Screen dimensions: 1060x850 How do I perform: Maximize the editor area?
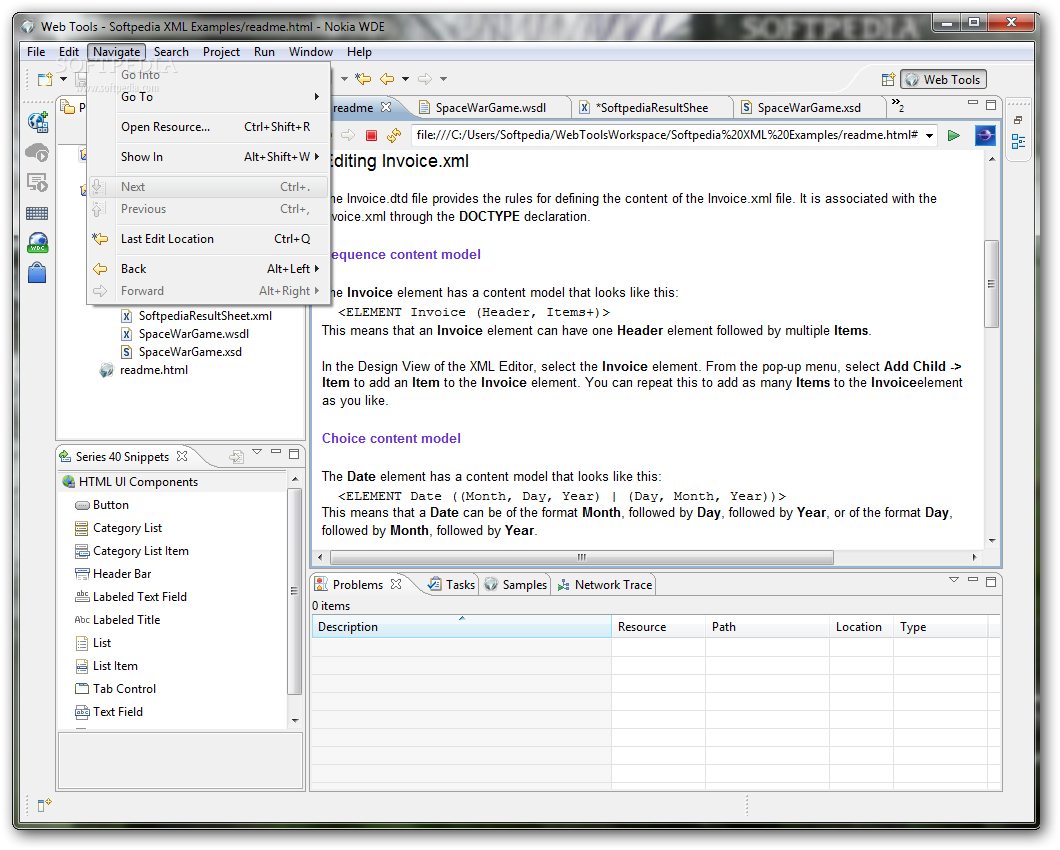point(991,105)
